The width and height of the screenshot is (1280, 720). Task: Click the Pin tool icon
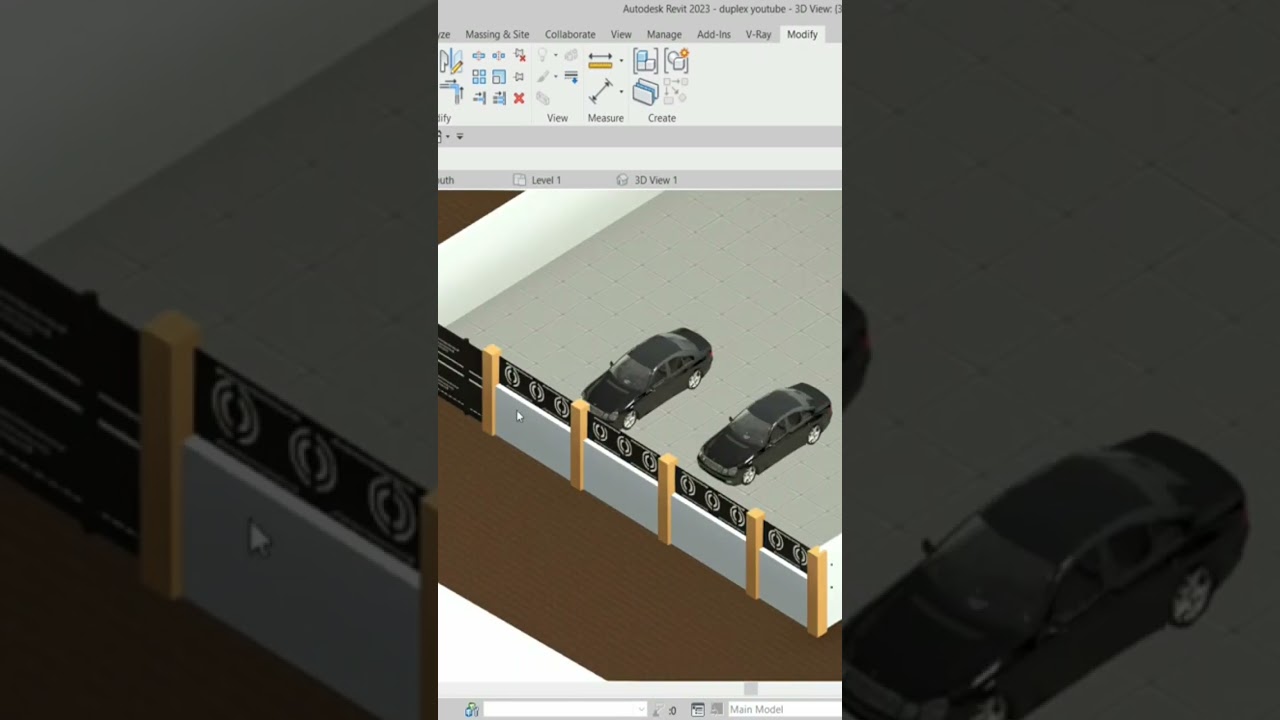point(519,77)
